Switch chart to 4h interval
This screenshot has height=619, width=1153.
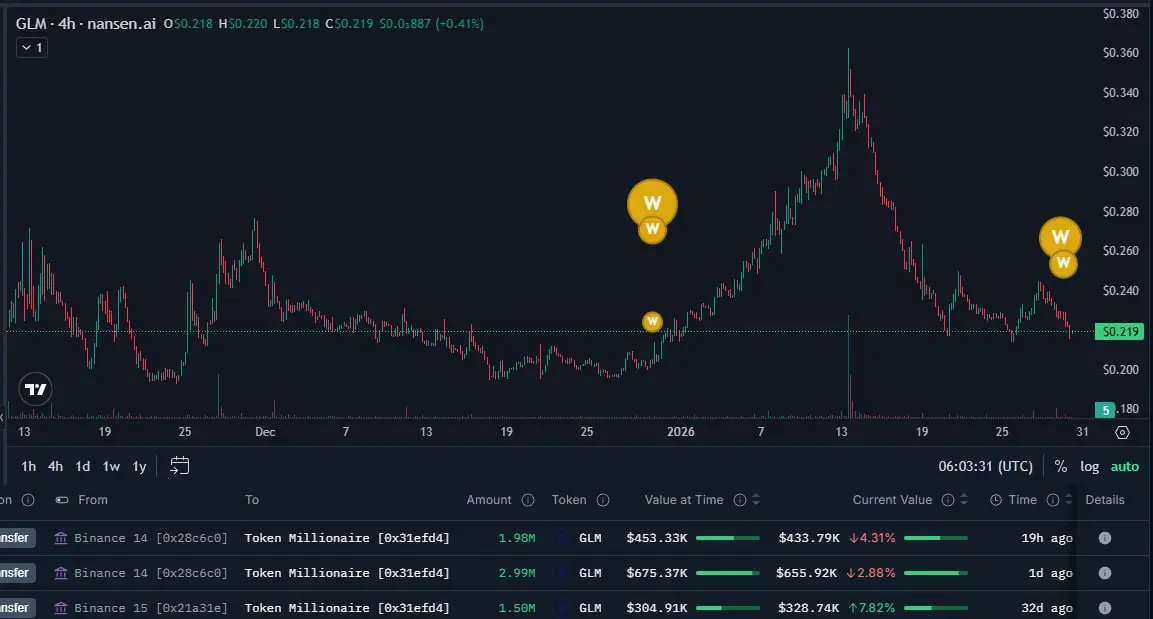click(55, 466)
